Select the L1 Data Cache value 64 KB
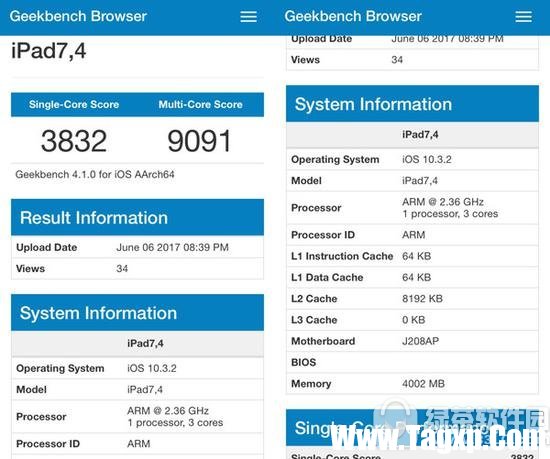Viewport: 550px width, 459px height. [416, 277]
